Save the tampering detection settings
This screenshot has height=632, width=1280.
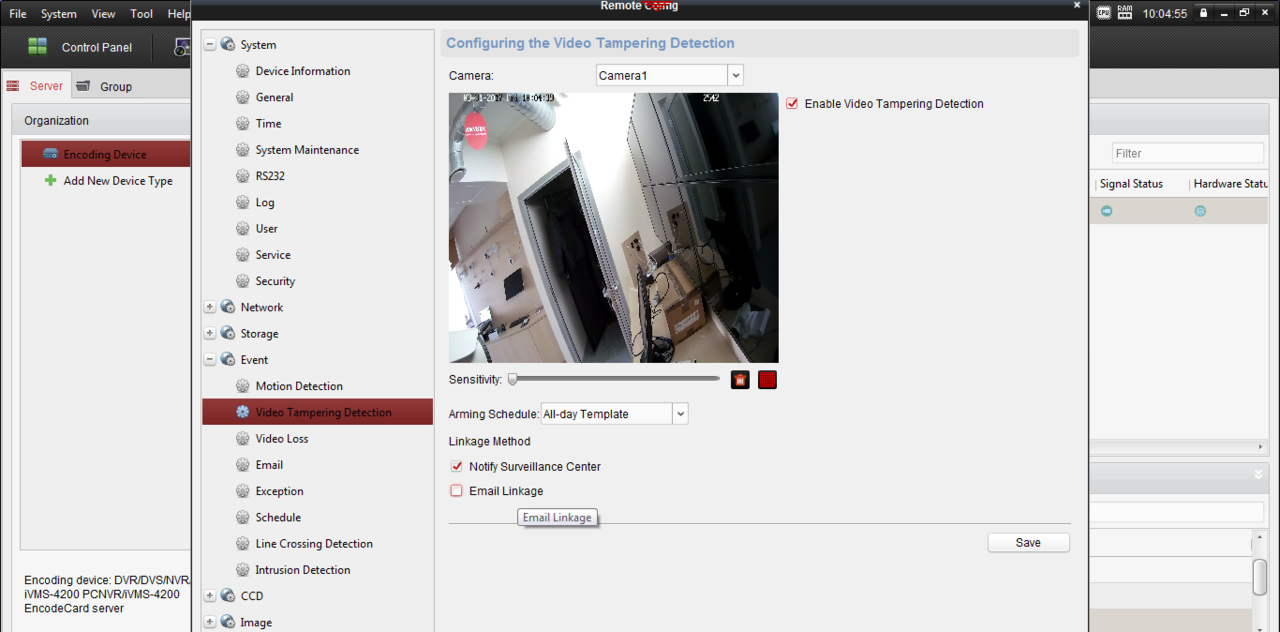click(x=1028, y=543)
